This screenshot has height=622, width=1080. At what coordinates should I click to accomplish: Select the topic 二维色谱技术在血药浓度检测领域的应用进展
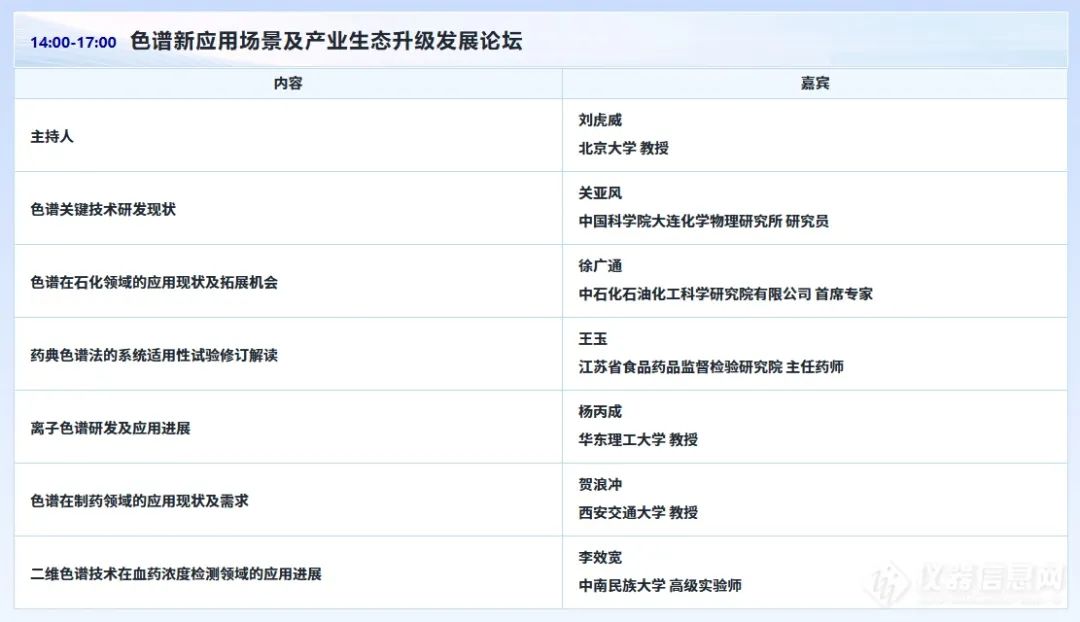176,574
